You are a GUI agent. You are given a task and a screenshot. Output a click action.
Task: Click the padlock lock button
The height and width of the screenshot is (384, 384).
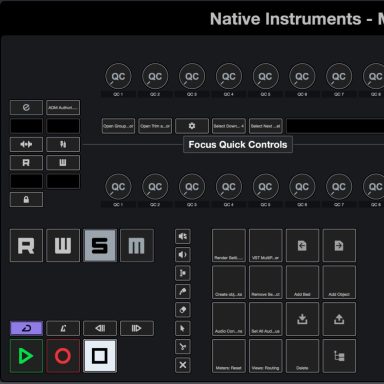point(26,199)
